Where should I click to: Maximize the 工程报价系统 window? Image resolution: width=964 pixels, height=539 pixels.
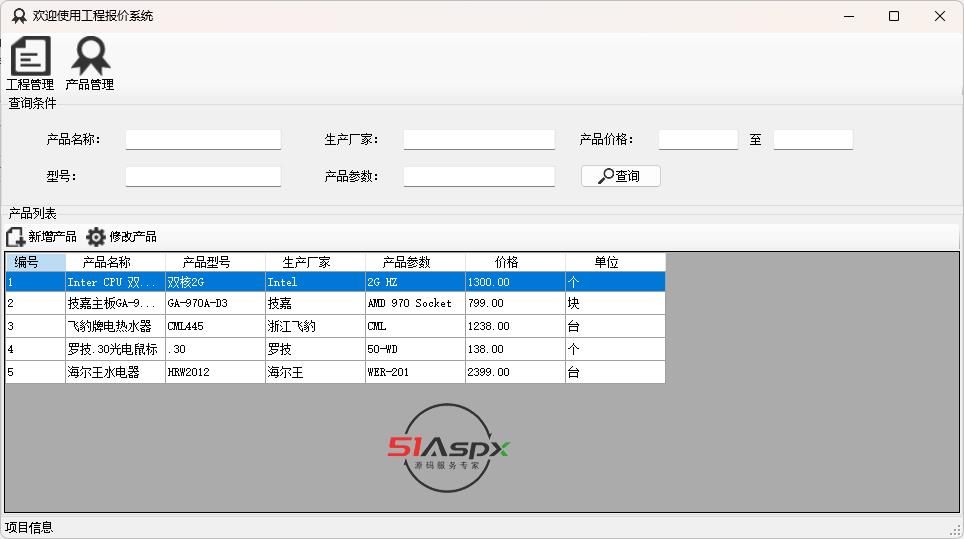[x=894, y=16]
